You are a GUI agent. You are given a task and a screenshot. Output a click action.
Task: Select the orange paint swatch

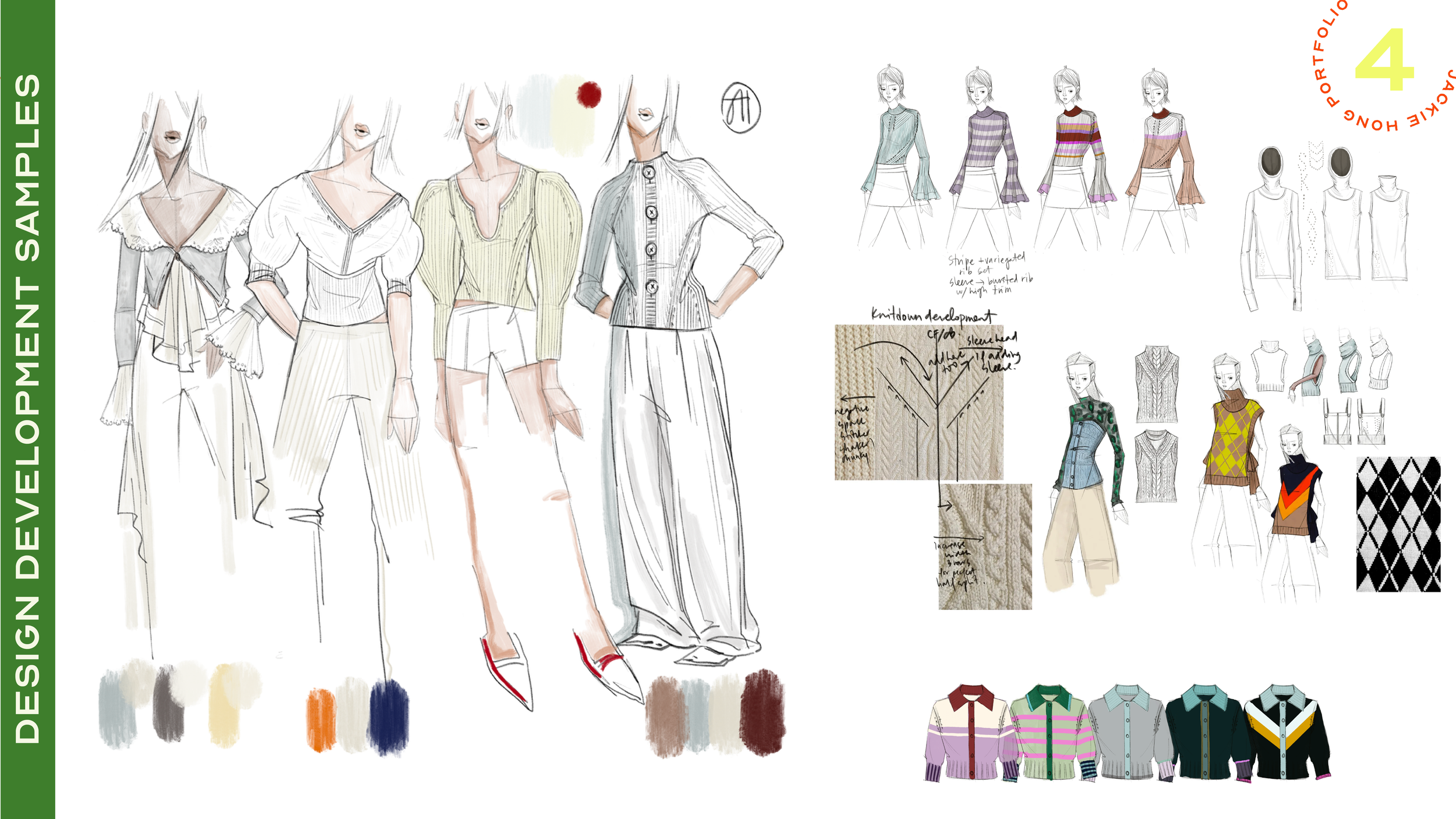(x=321, y=719)
